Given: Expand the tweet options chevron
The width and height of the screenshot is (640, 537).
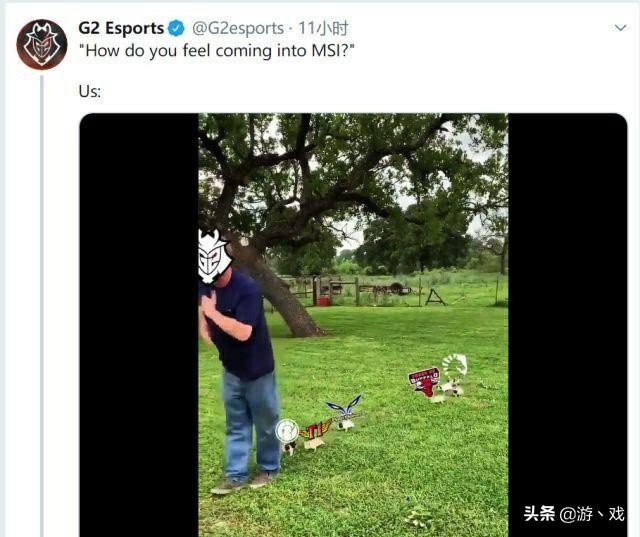Looking at the screenshot, I should pyautogui.click(x=620, y=28).
